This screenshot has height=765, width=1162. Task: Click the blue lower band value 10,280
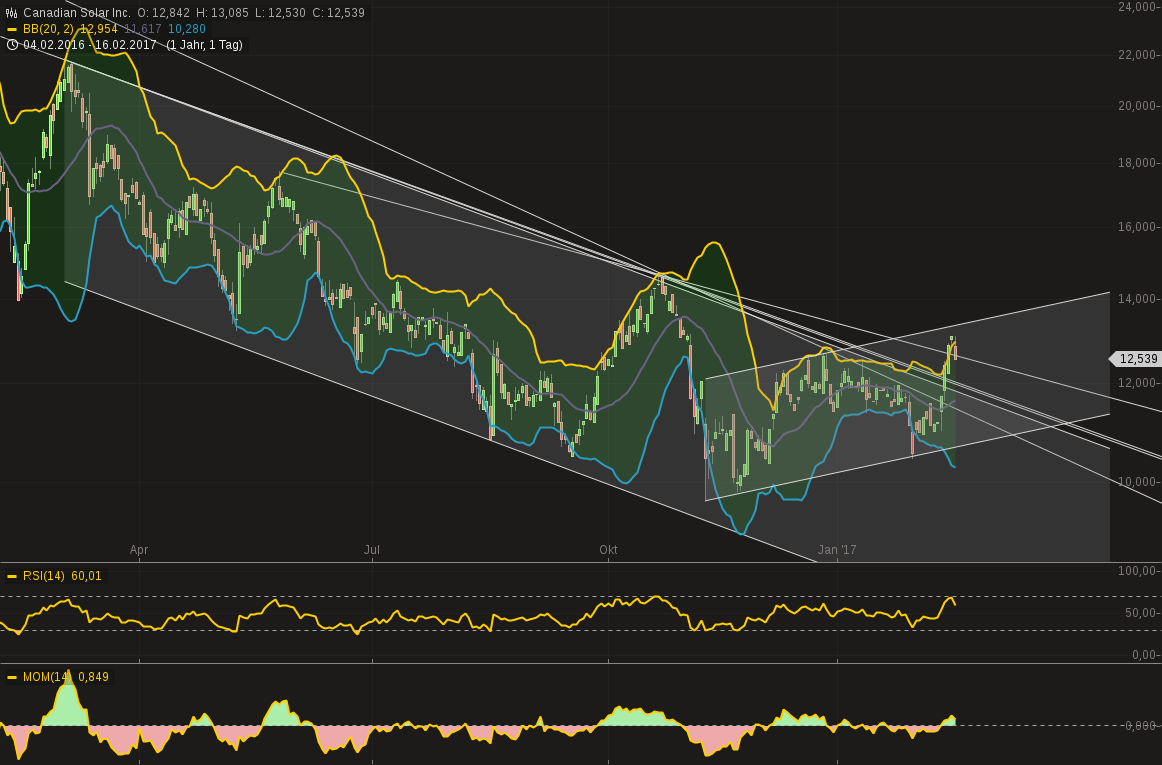pos(185,29)
